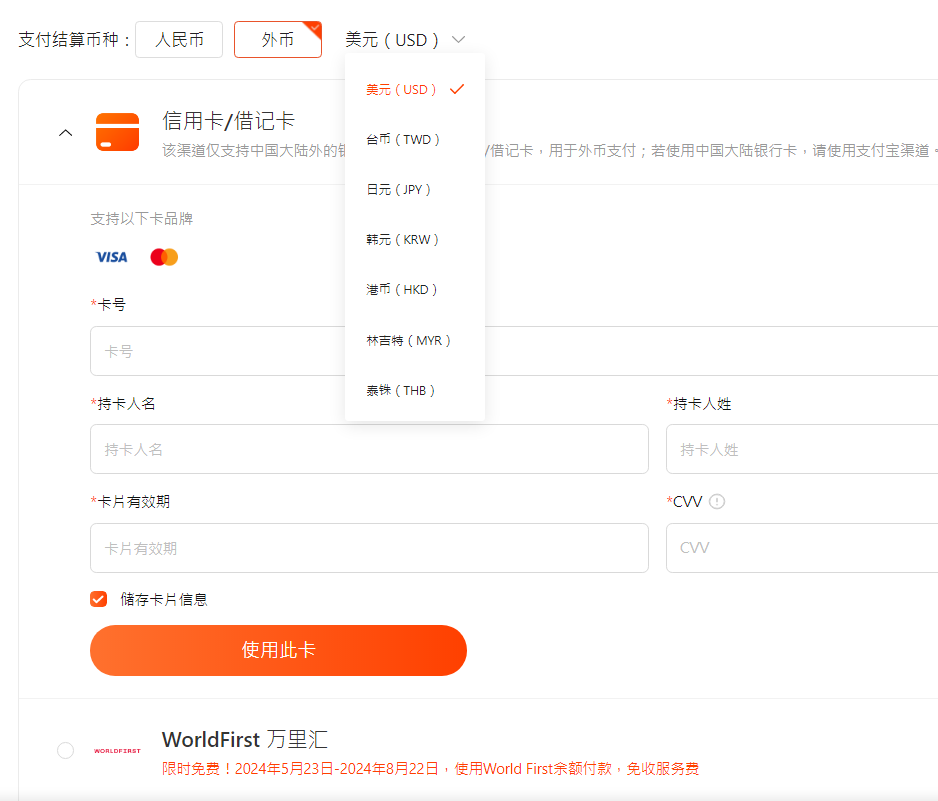Viewport: 938px width, 801px height.
Task: Click the 信用卡/借记卡 heading
Action: (229, 121)
